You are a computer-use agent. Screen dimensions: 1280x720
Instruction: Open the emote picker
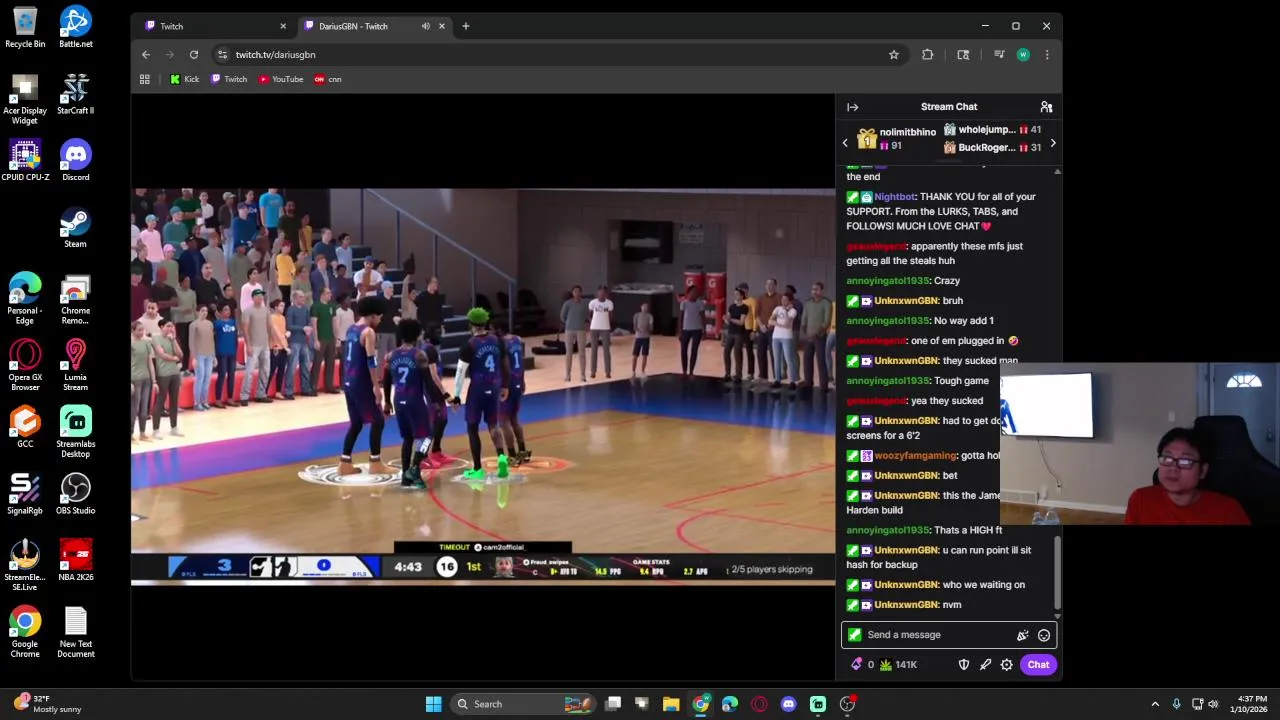coord(1044,635)
